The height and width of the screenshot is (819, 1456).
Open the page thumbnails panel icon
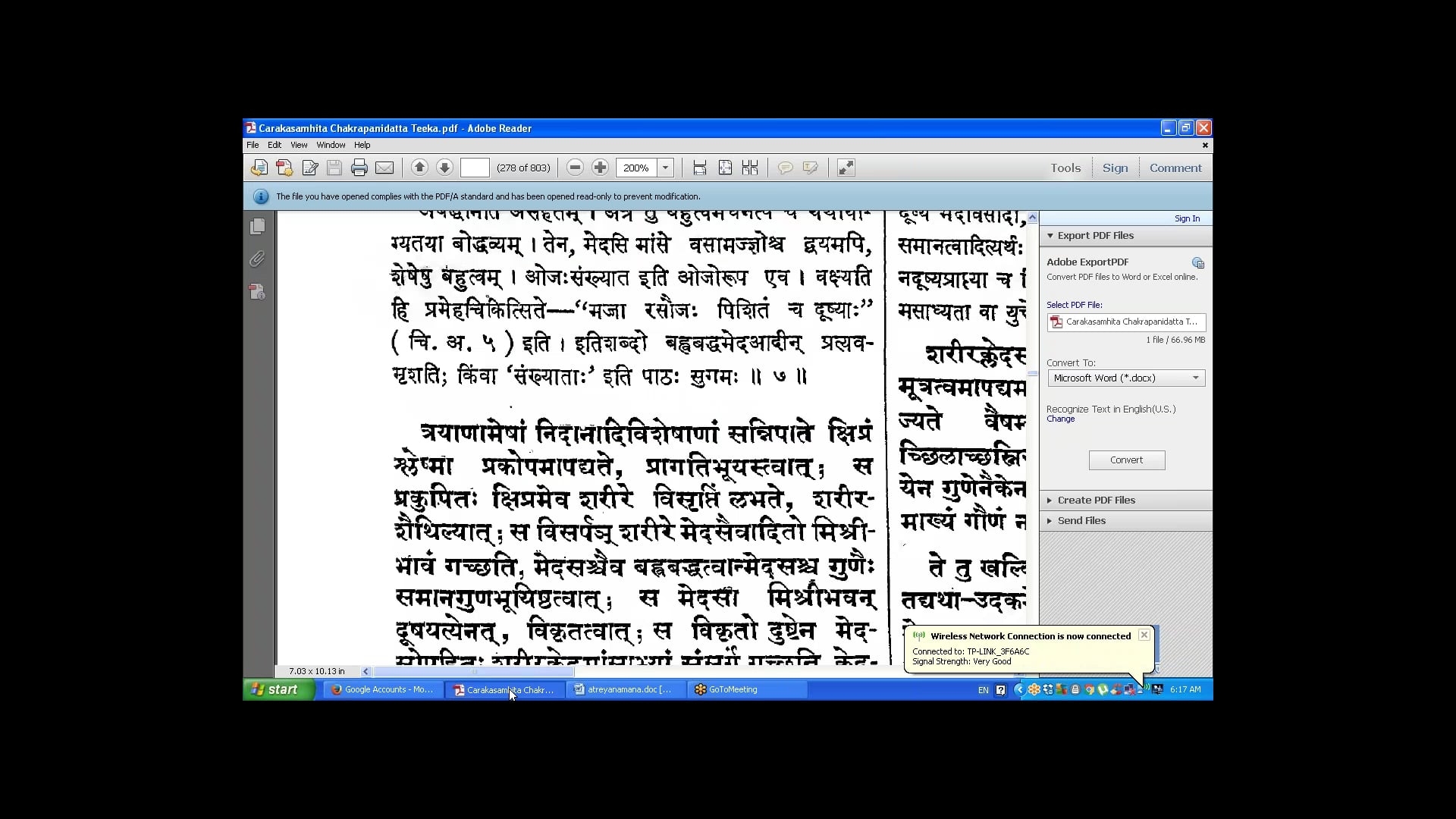tap(258, 226)
